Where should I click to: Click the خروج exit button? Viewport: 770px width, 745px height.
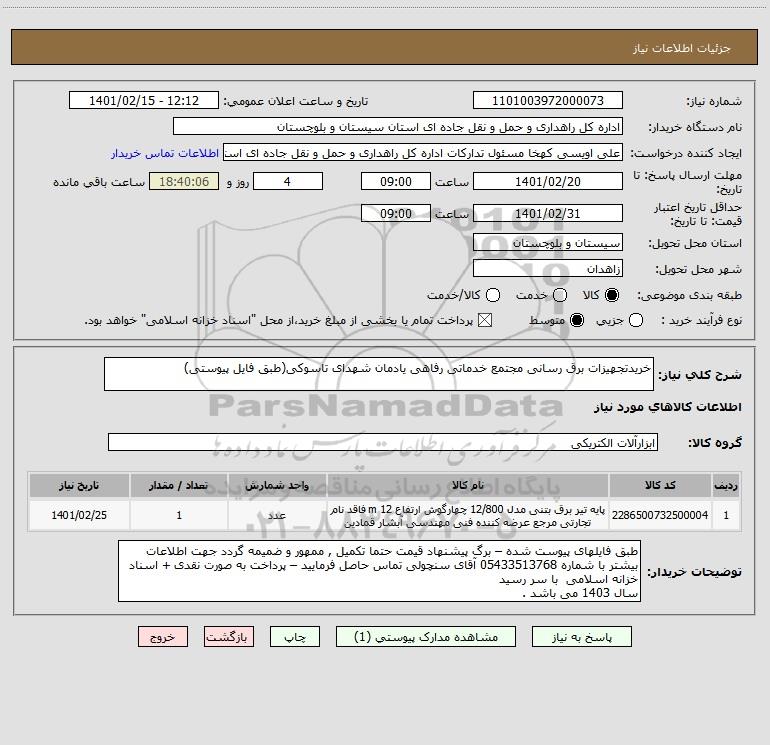click(163, 637)
